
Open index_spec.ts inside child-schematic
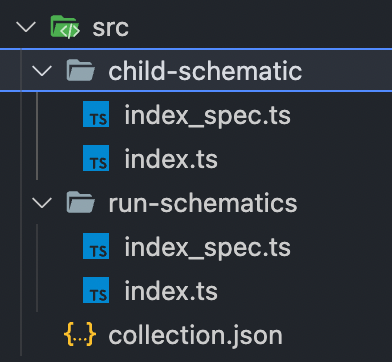point(208,115)
